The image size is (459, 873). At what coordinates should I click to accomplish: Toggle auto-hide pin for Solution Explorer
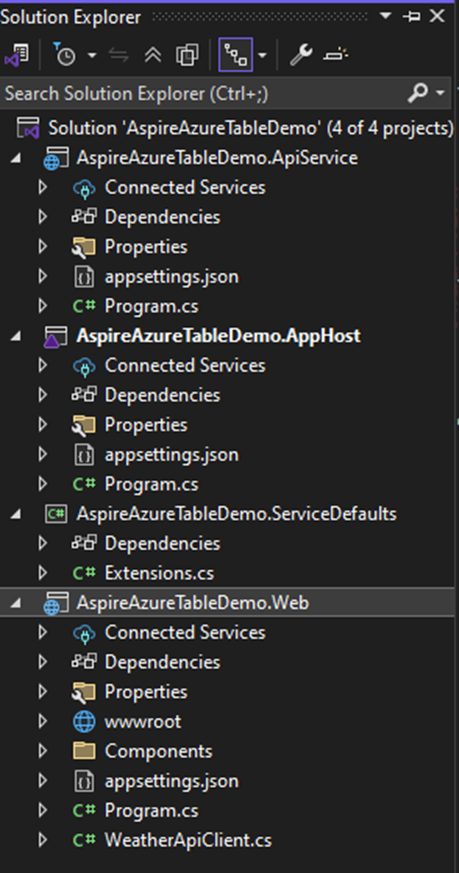point(412,17)
